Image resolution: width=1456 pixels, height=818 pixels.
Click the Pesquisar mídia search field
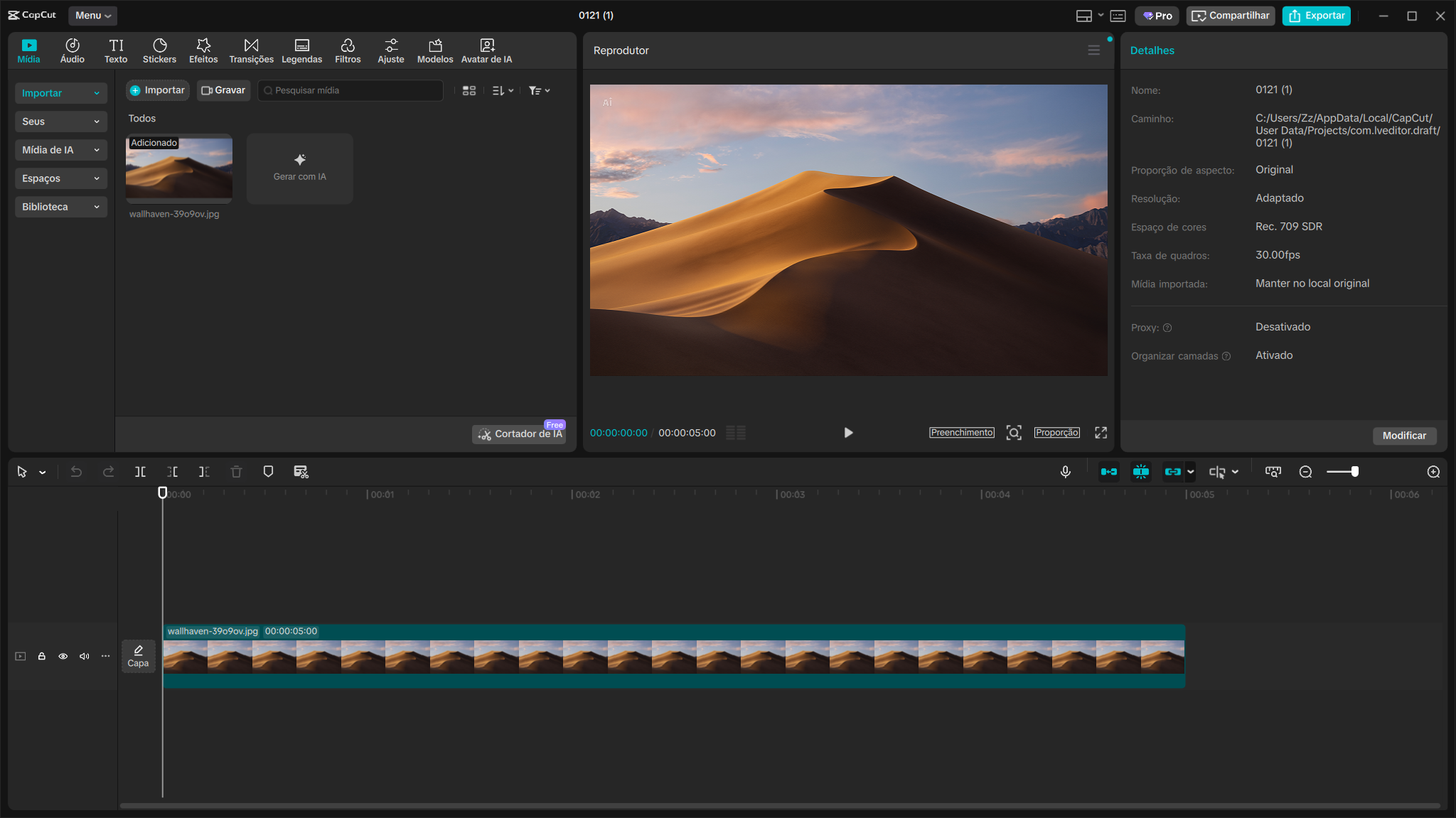(x=351, y=91)
